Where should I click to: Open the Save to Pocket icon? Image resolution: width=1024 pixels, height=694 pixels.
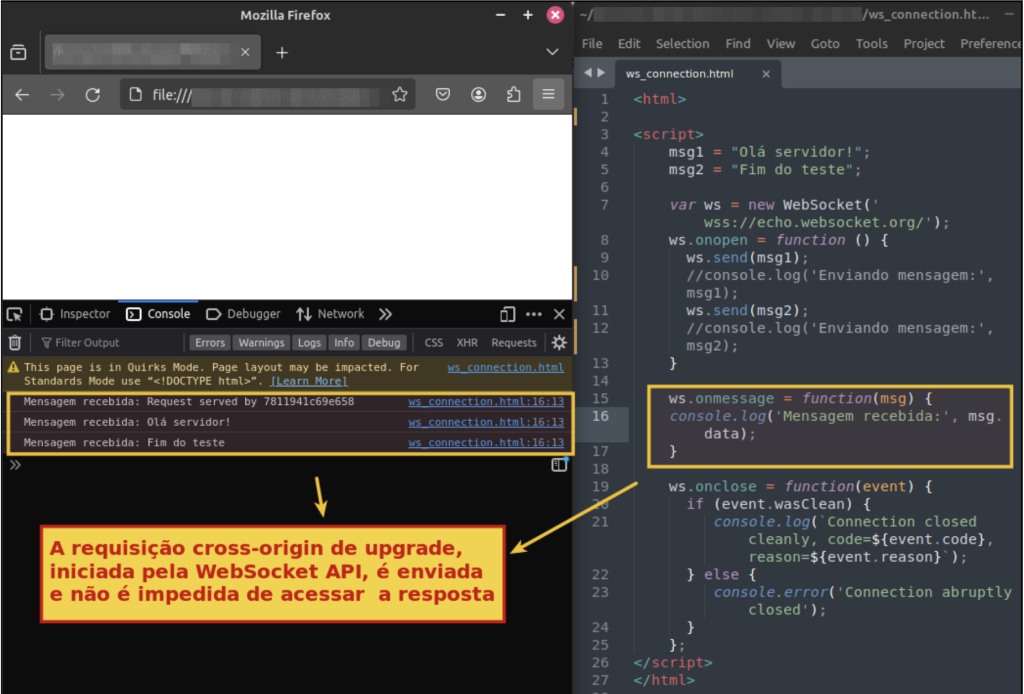pyautogui.click(x=443, y=95)
